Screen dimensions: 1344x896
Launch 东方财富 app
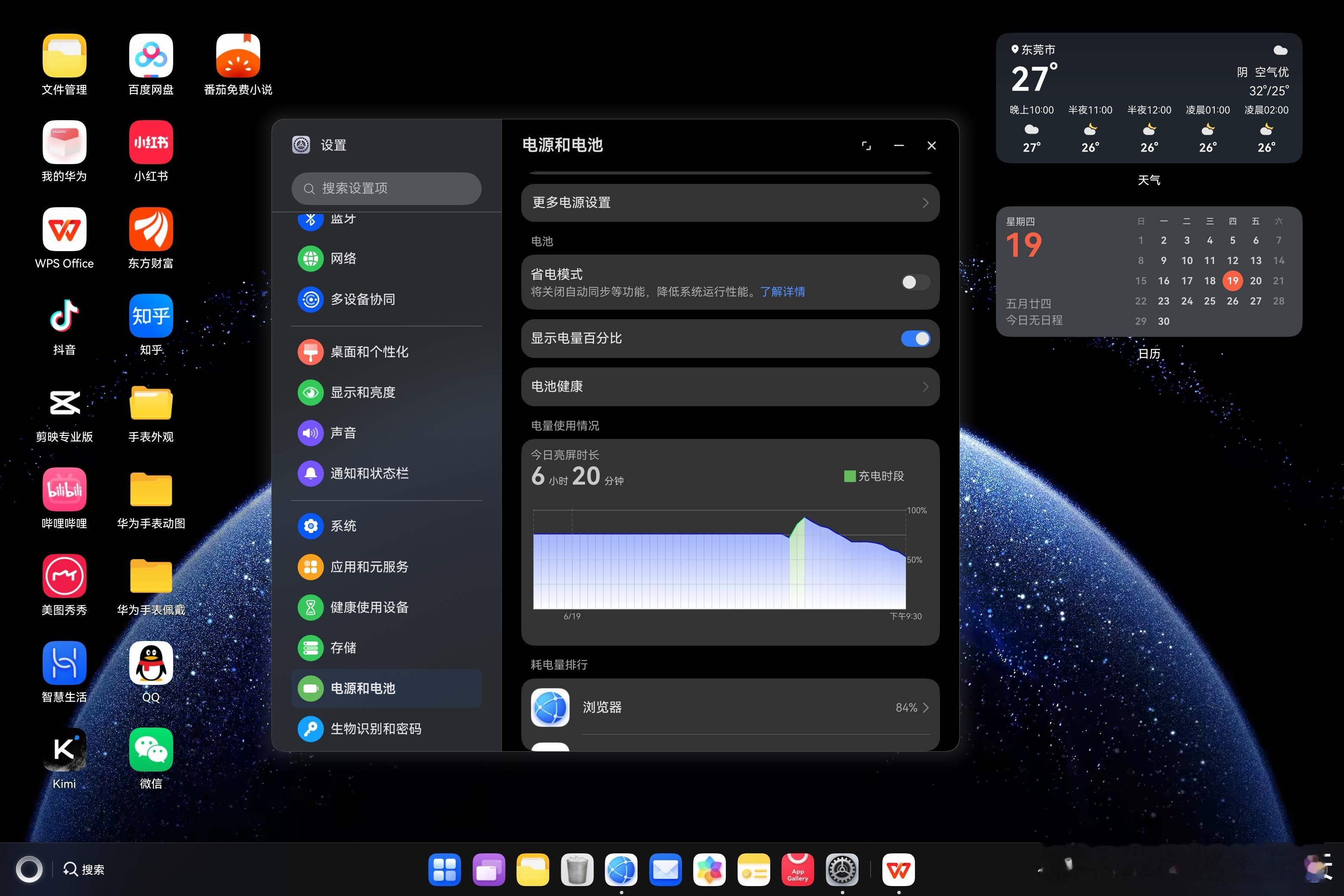point(151,229)
